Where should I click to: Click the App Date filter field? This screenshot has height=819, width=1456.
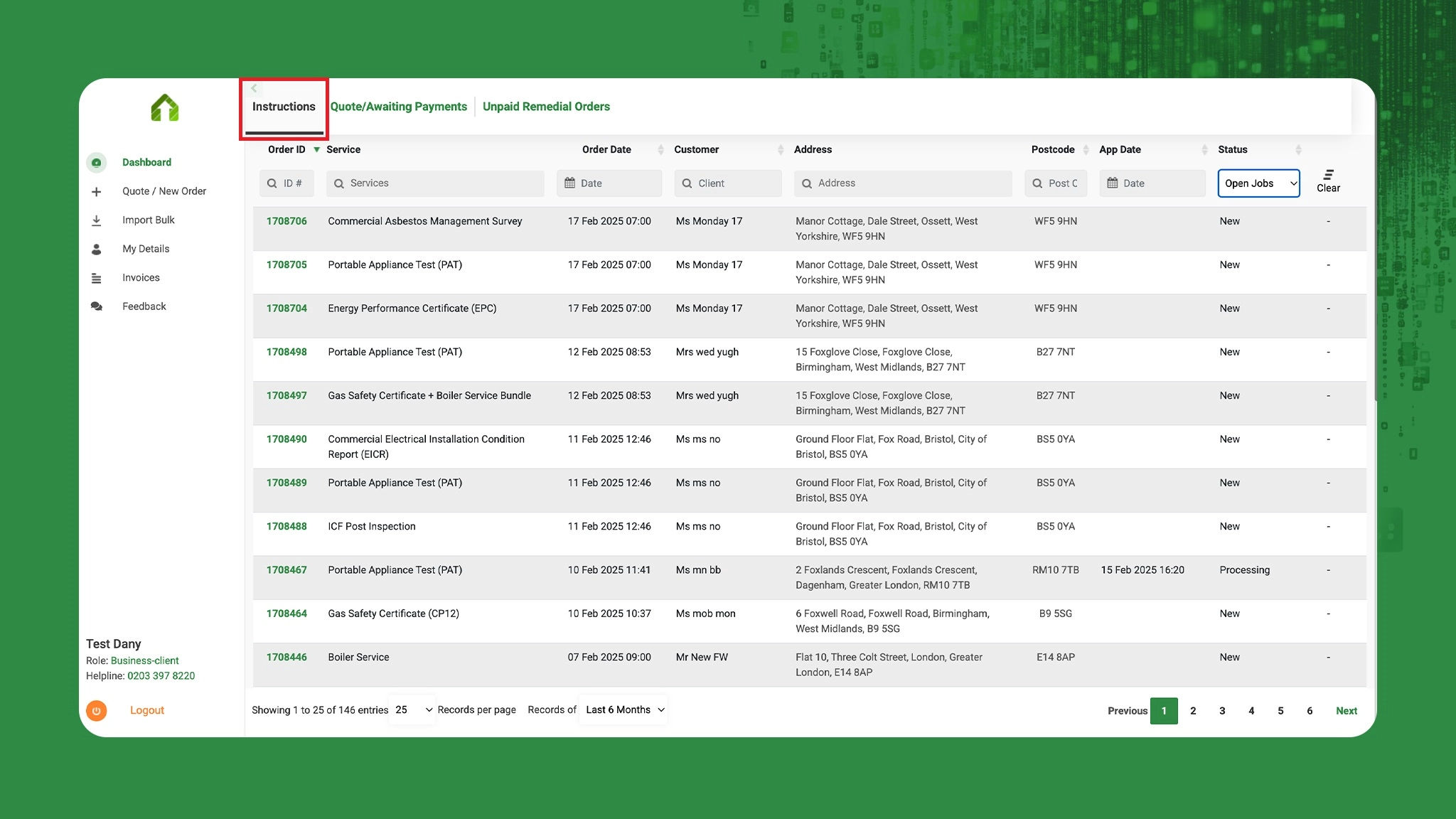(x=1152, y=183)
